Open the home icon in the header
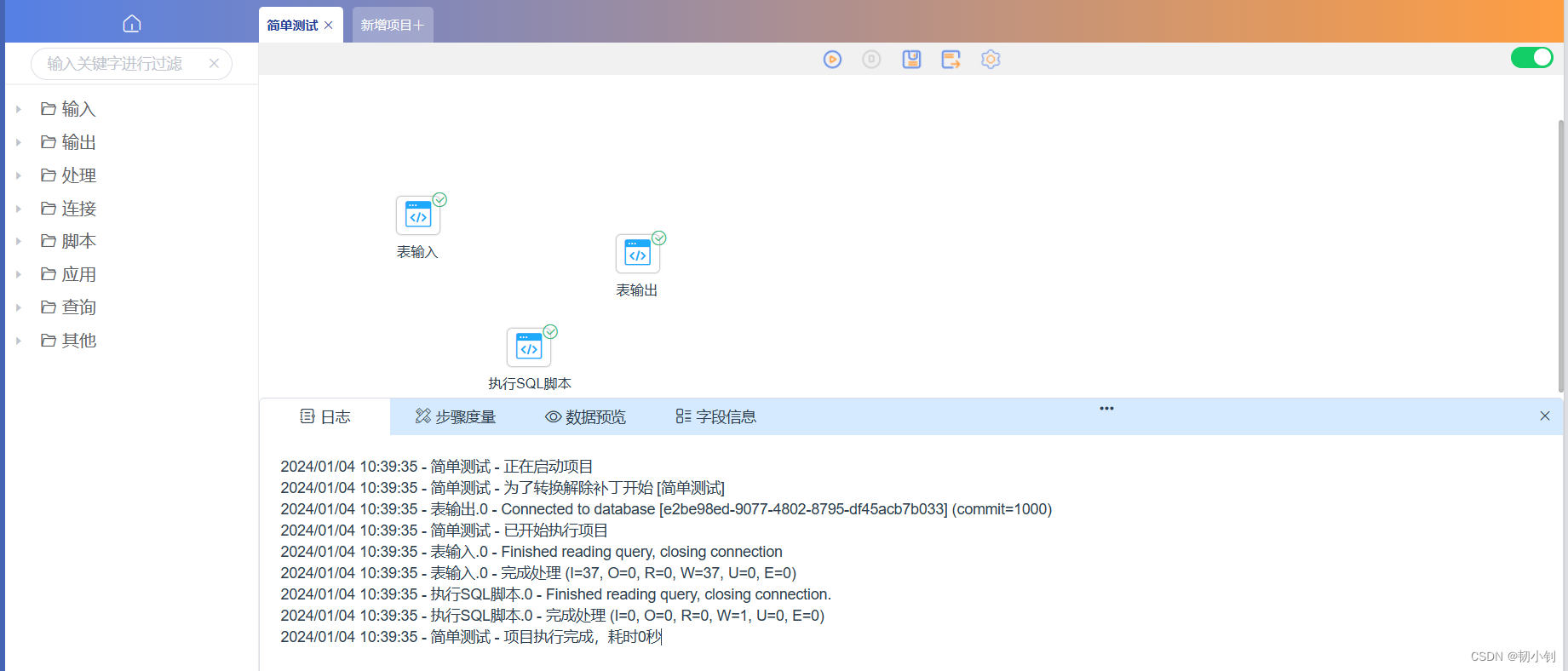1568x671 pixels. tap(132, 24)
